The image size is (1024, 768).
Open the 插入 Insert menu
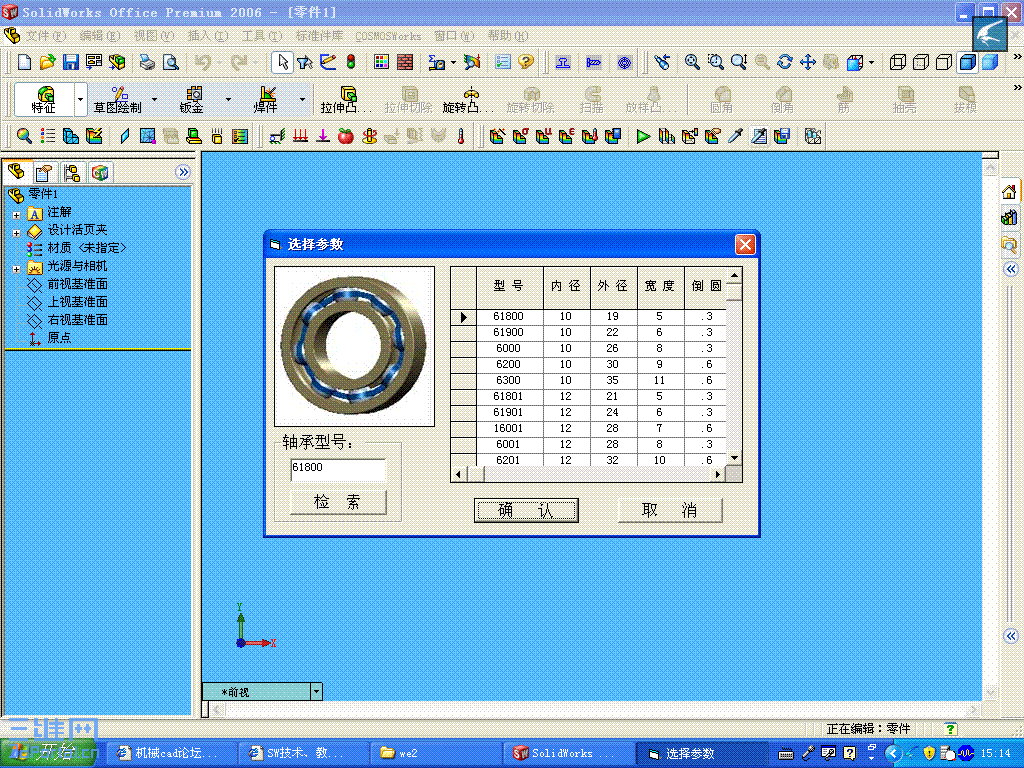208,36
